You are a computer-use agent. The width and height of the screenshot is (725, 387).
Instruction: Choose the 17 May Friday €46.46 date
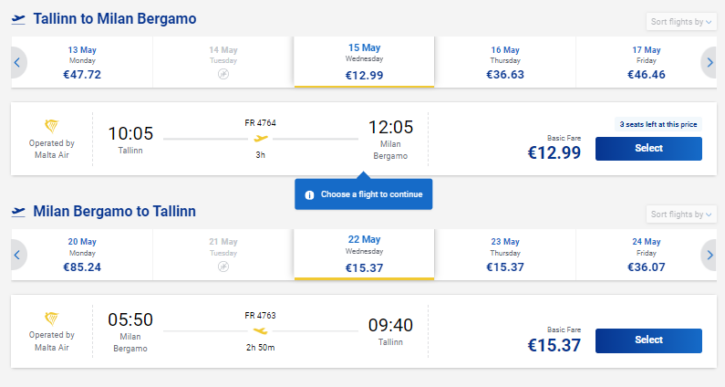[646, 62]
